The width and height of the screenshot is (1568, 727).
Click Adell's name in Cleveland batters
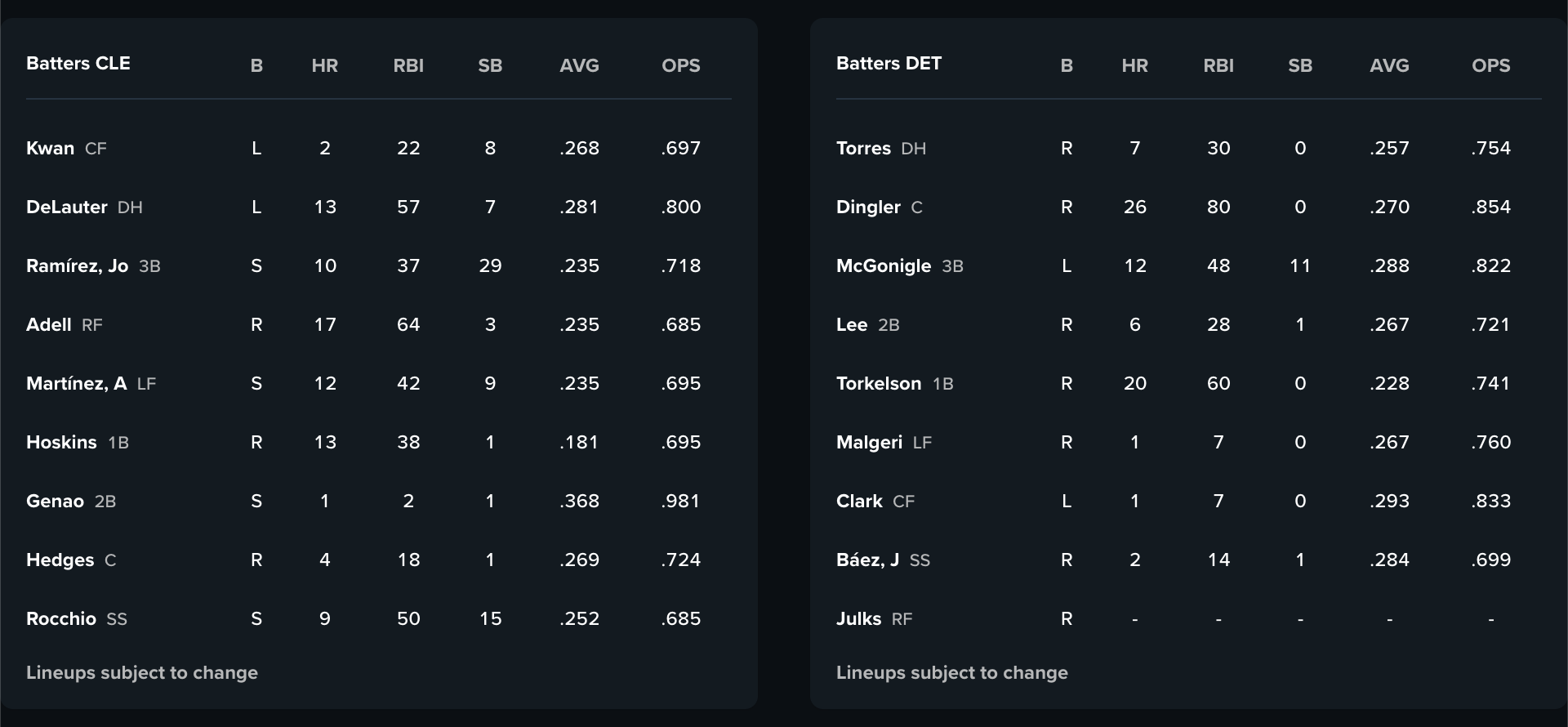pos(49,324)
